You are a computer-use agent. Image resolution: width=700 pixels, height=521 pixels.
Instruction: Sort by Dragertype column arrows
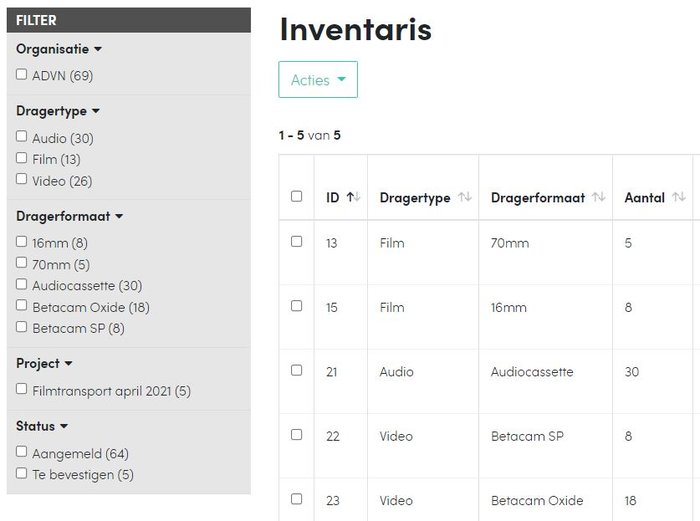465,197
